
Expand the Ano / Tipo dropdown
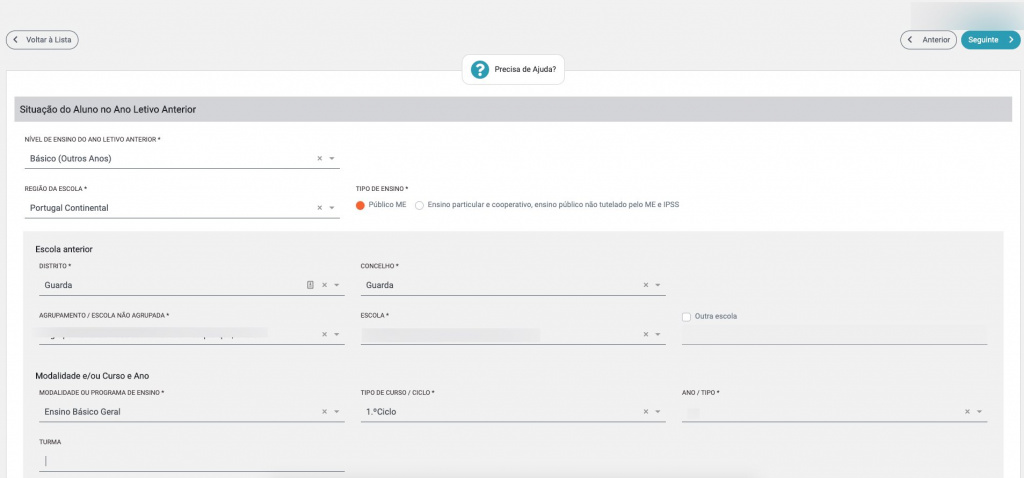click(980, 411)
